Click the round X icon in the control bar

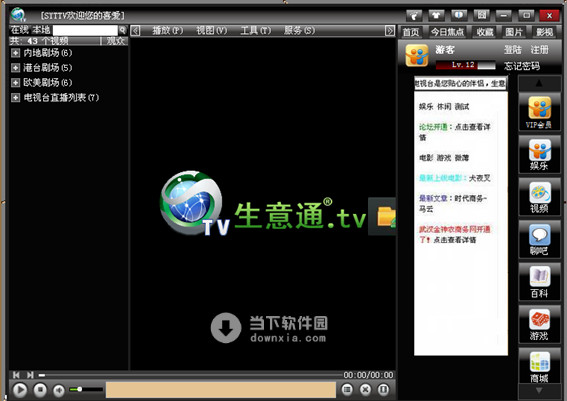pos(366,389)
